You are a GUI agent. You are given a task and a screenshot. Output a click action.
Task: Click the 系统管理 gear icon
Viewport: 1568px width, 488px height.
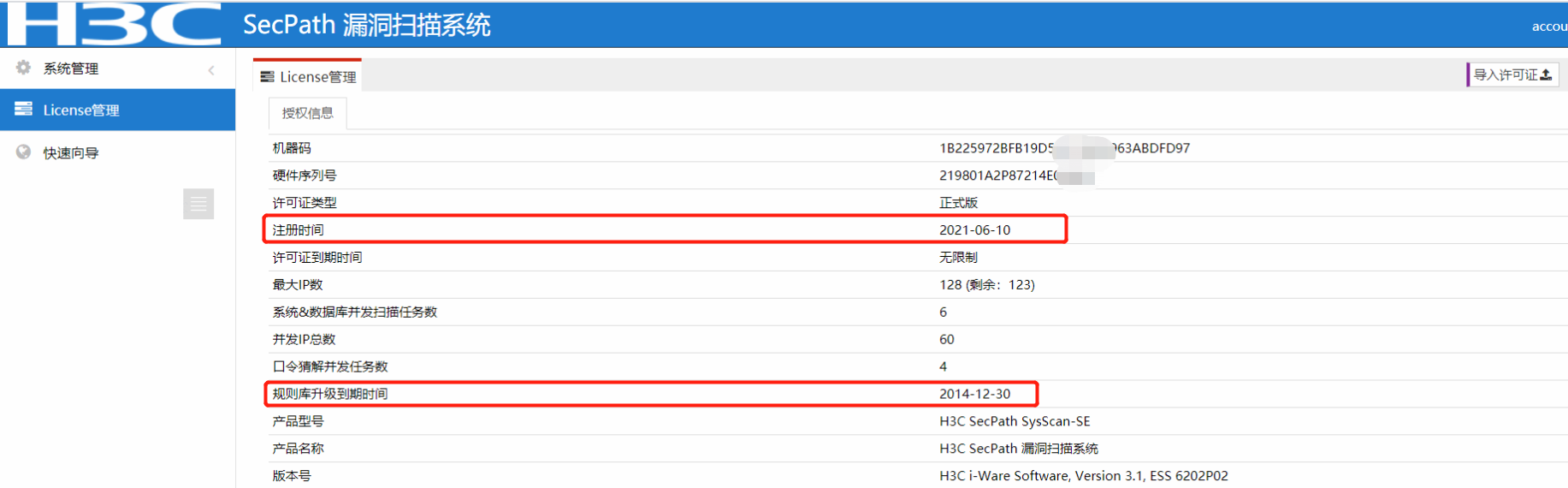point(23,68)
